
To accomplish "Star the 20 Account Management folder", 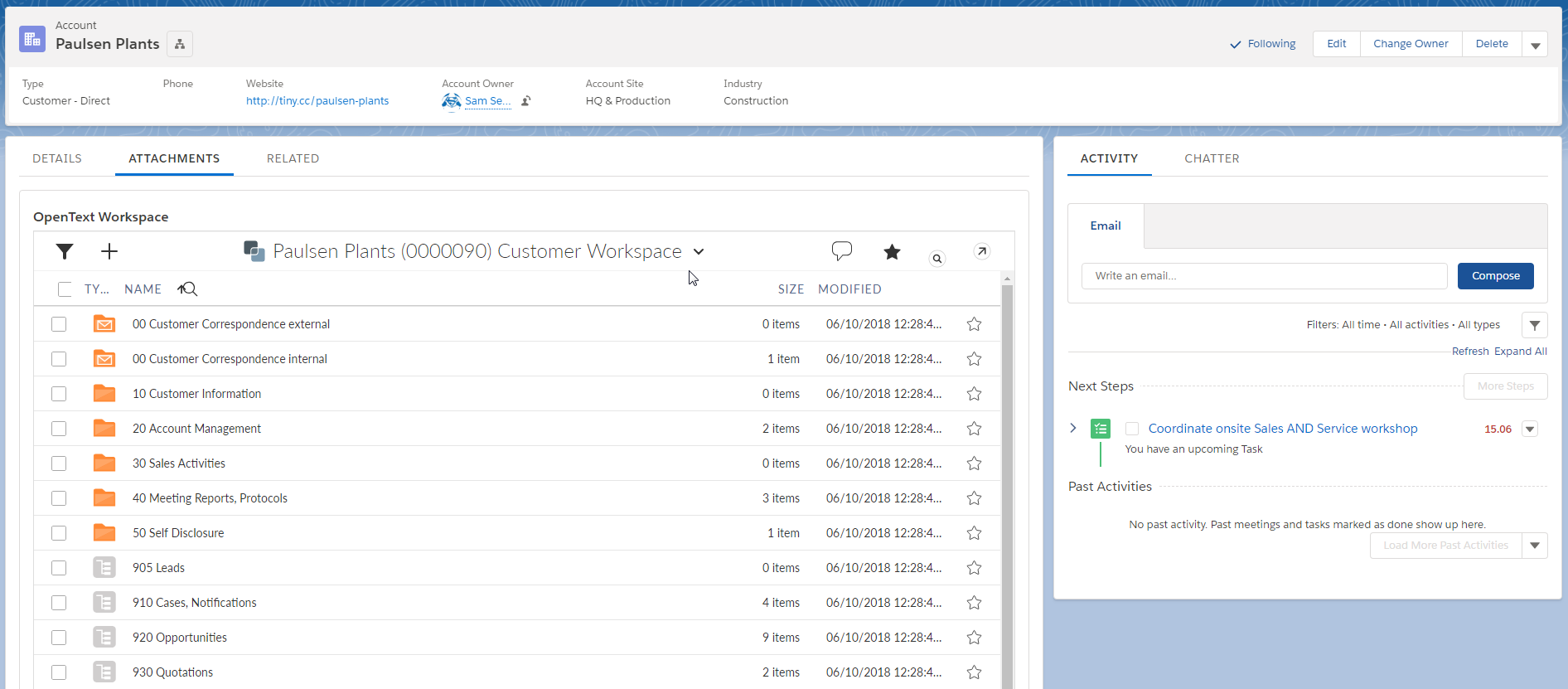I will [x=975, y=429].
